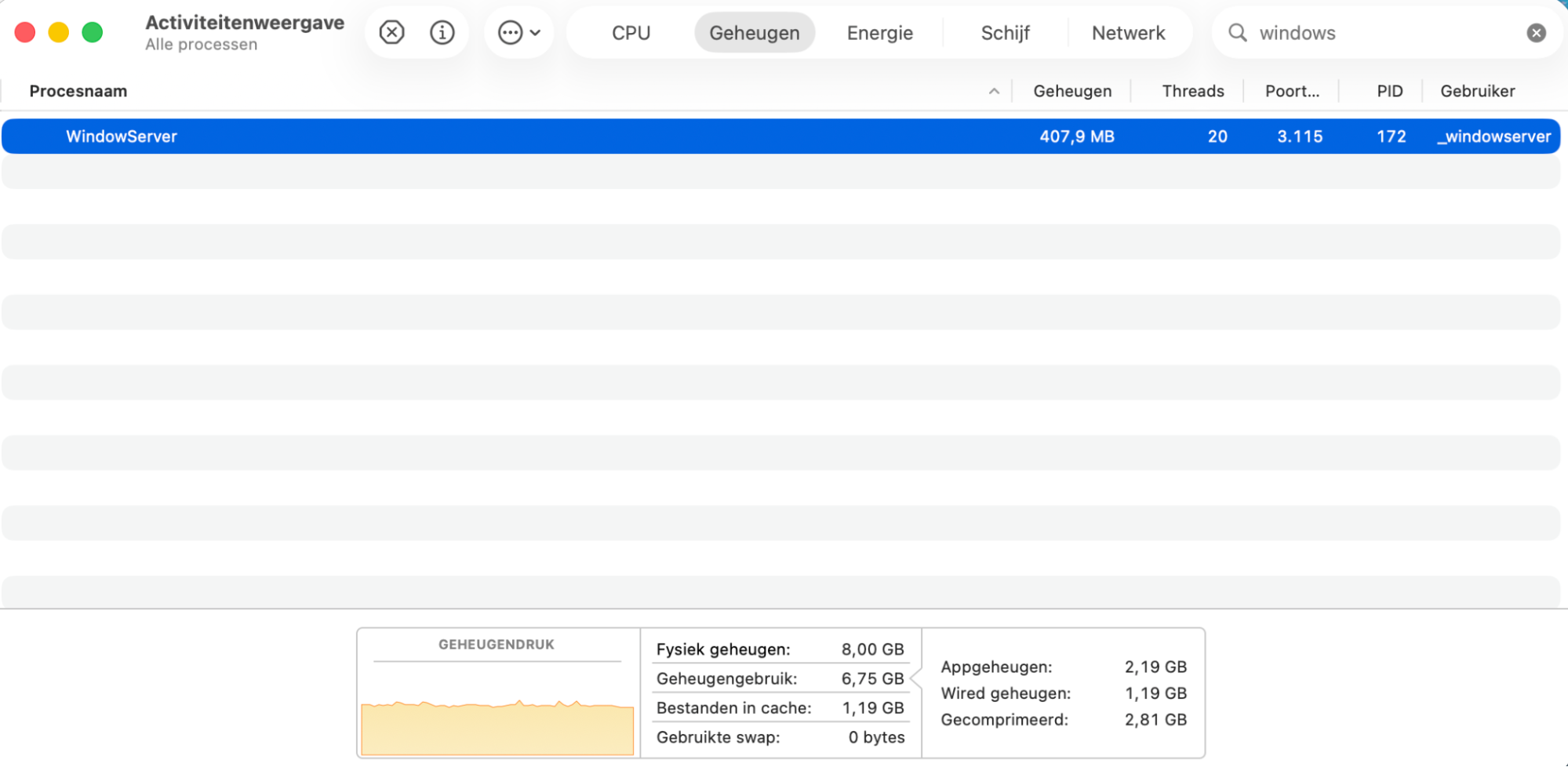Switch to the Netwerk view
1568x767 pixels.
pyautogui.click(x=1128, y=32)
